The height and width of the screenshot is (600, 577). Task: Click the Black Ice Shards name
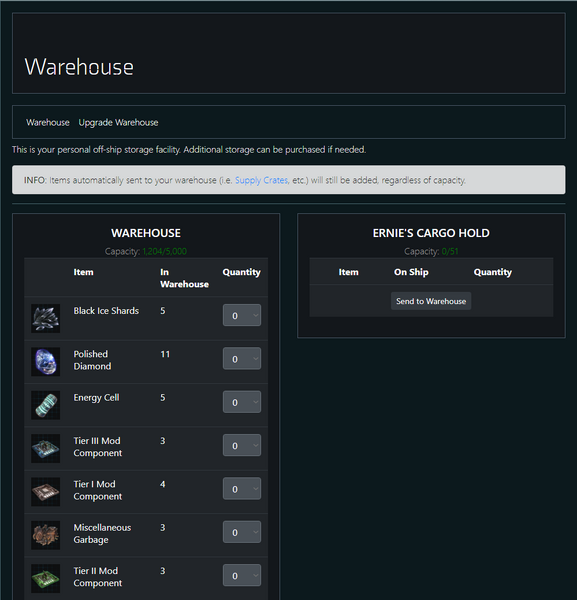tap(106, 311)
